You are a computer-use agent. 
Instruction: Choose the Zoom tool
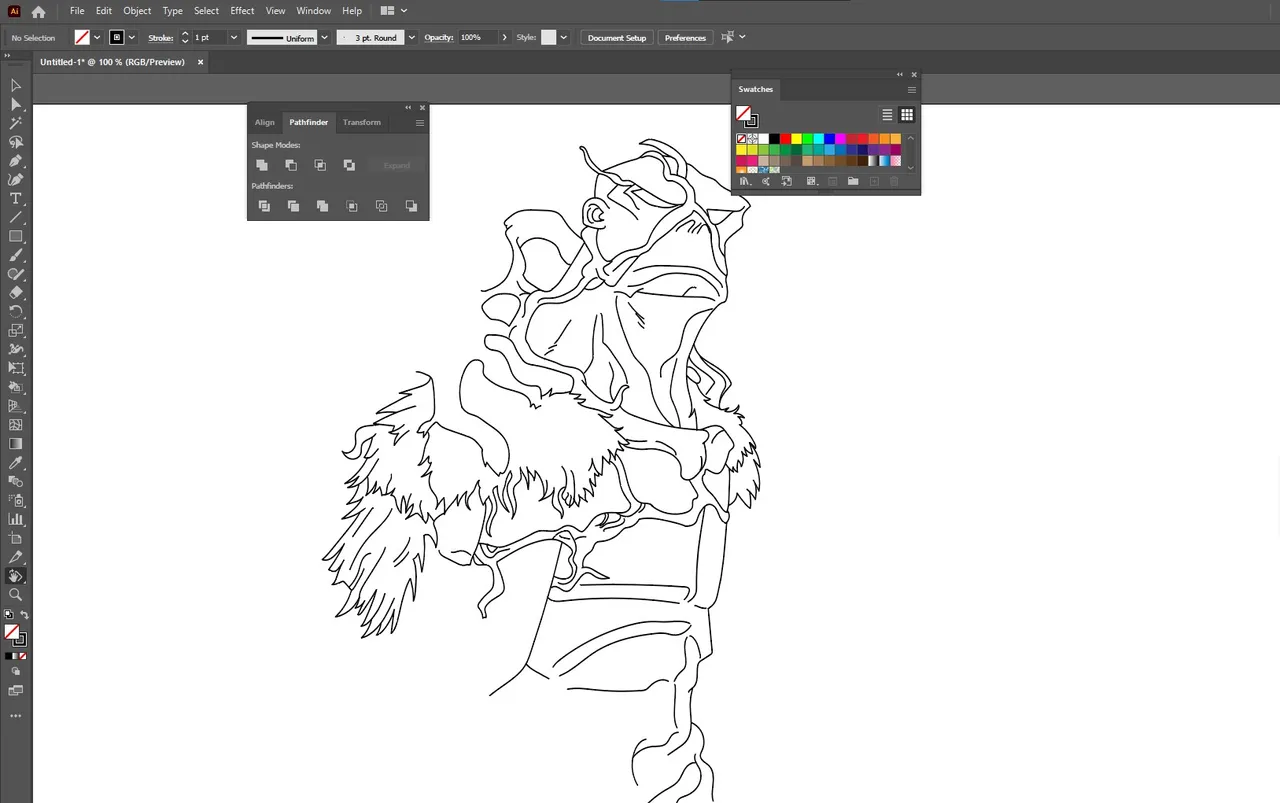16,594
